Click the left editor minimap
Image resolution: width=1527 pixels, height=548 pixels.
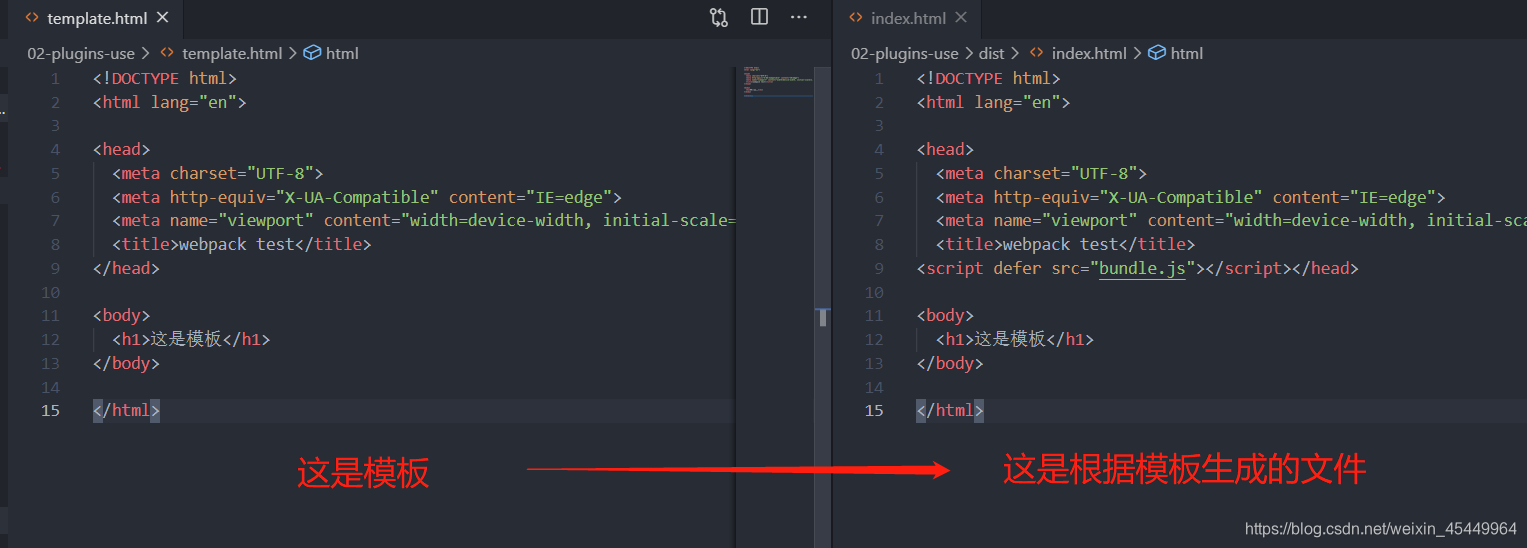click(x=777, y=82)
